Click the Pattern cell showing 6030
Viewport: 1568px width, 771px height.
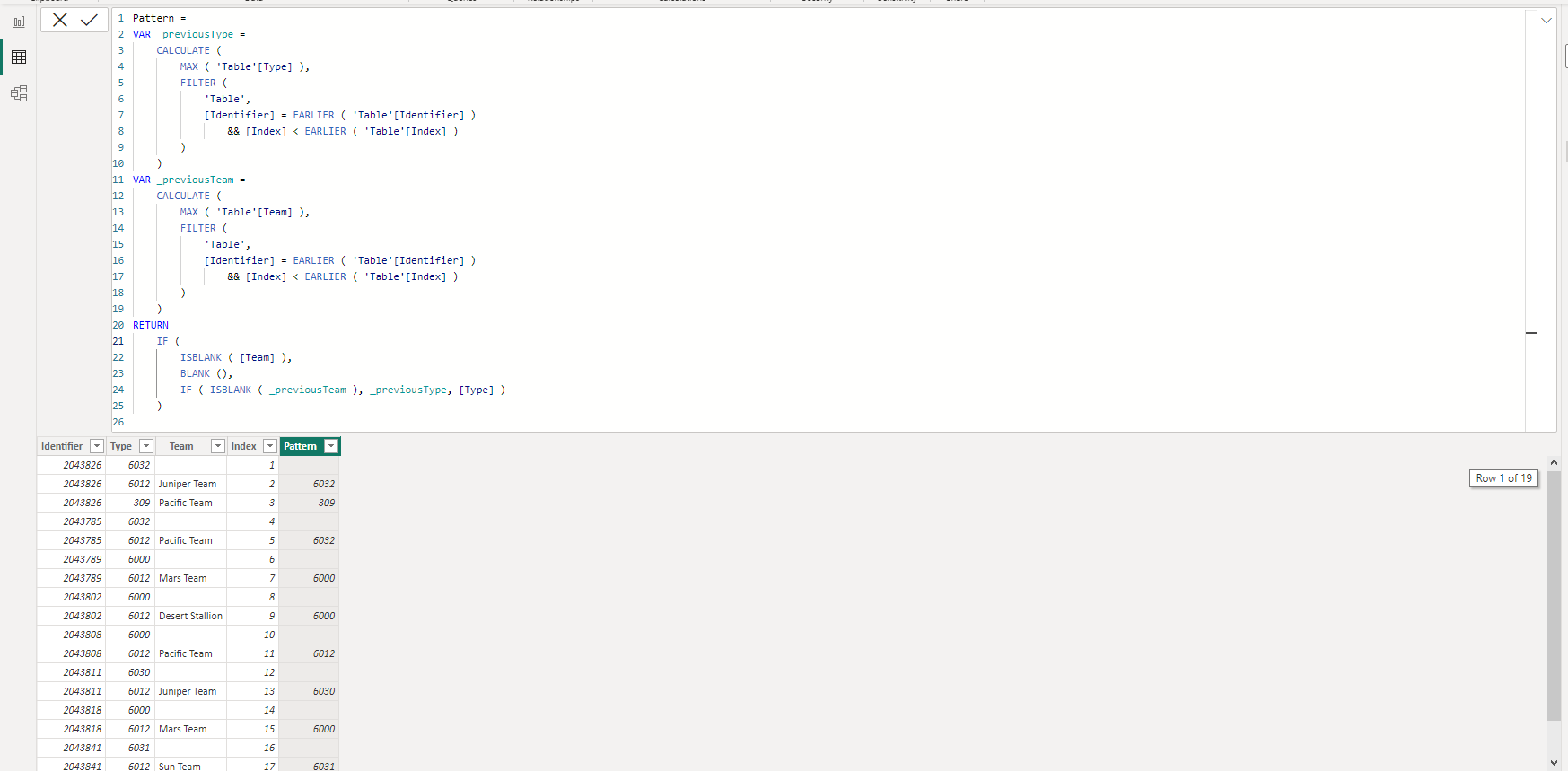click(x=310, y=691)
